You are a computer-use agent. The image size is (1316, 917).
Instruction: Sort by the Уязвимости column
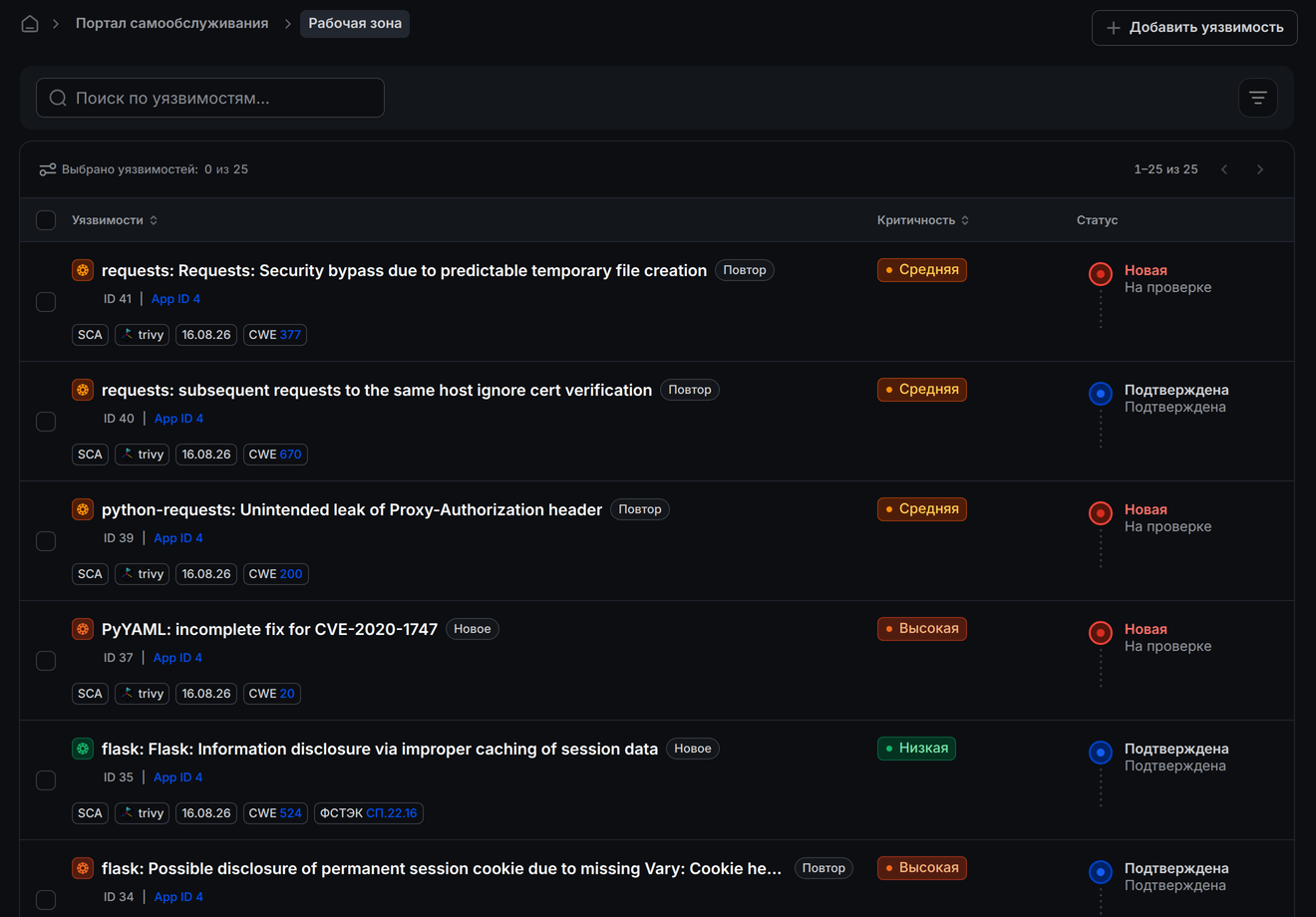(x=115, y=220)
